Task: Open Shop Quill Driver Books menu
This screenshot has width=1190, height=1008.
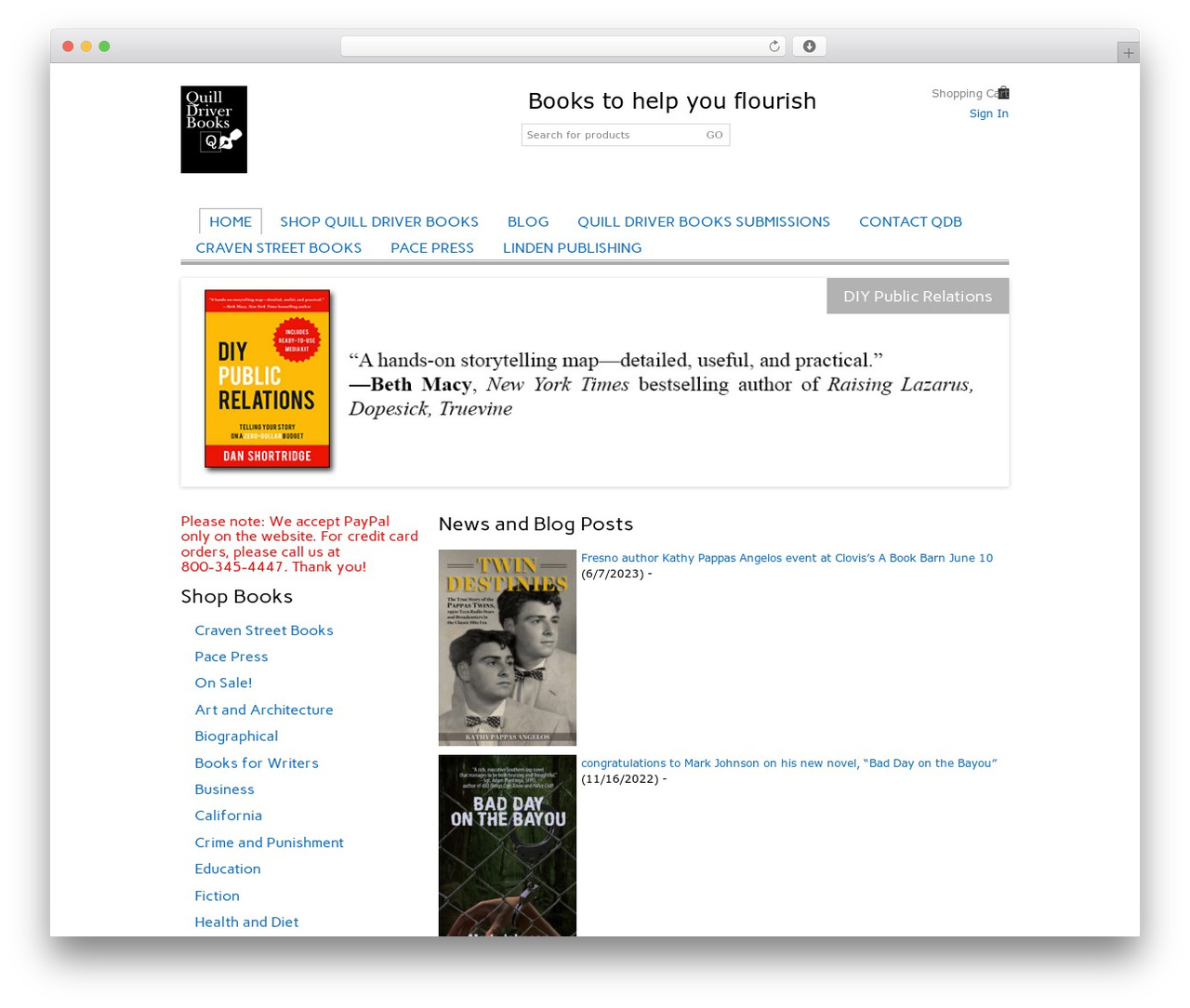Action: (x=379, y=221)
